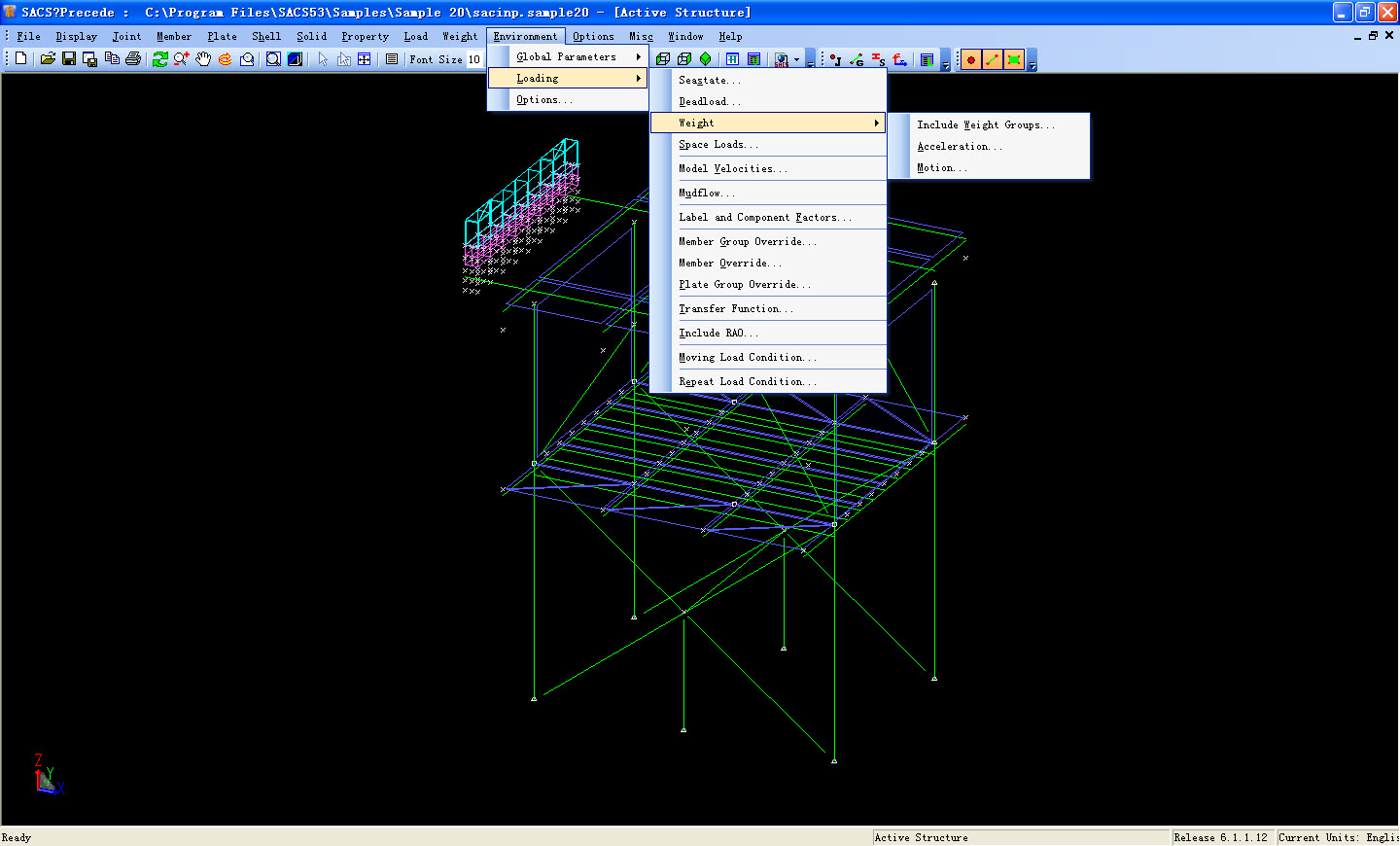Click the Joint 'J' toolbar icon

click(x=835, y=59)
